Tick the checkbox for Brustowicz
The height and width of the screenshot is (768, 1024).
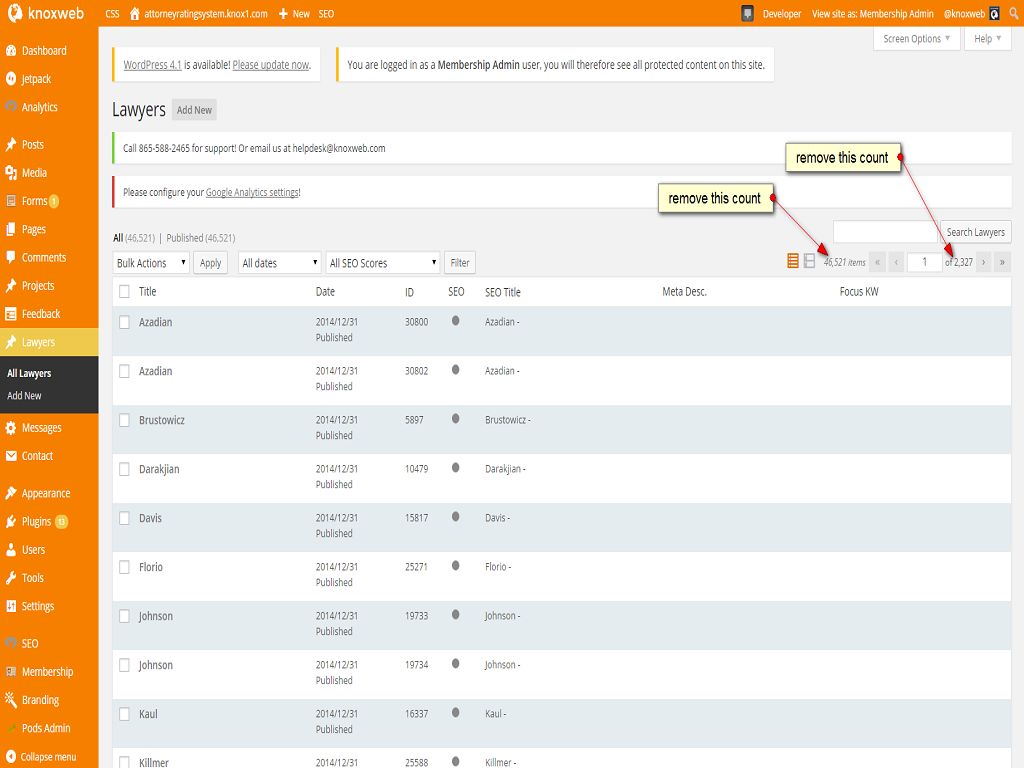(124, 420)
